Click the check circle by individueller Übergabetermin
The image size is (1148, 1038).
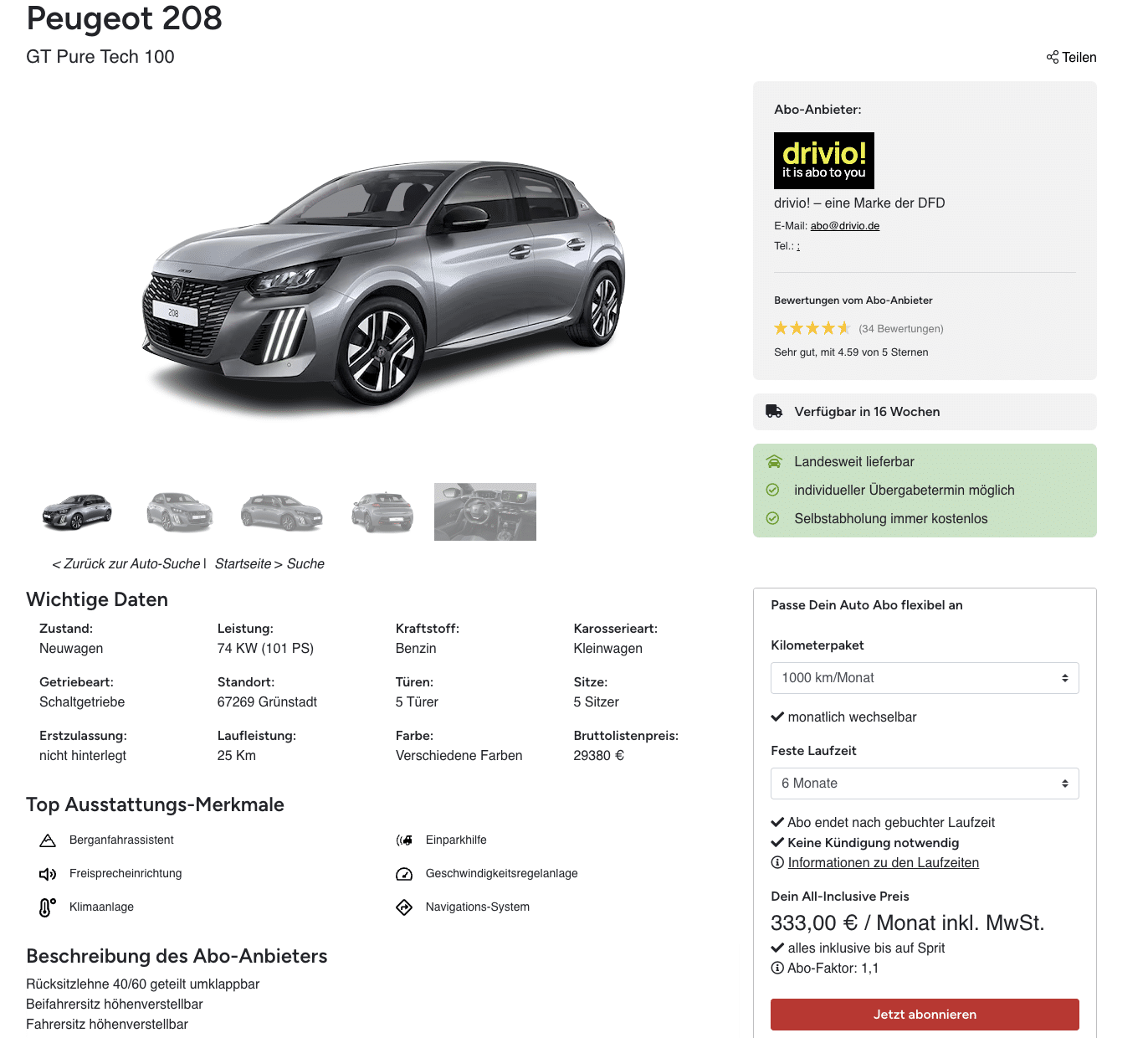pos(773,490)
